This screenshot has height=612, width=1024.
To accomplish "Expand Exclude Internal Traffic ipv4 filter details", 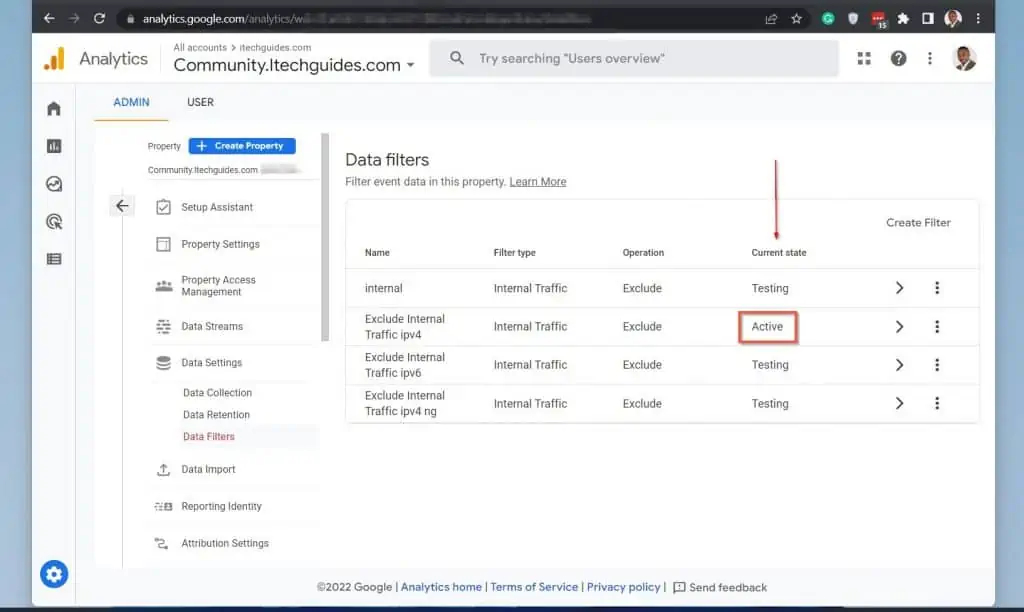I will [899, 326].
